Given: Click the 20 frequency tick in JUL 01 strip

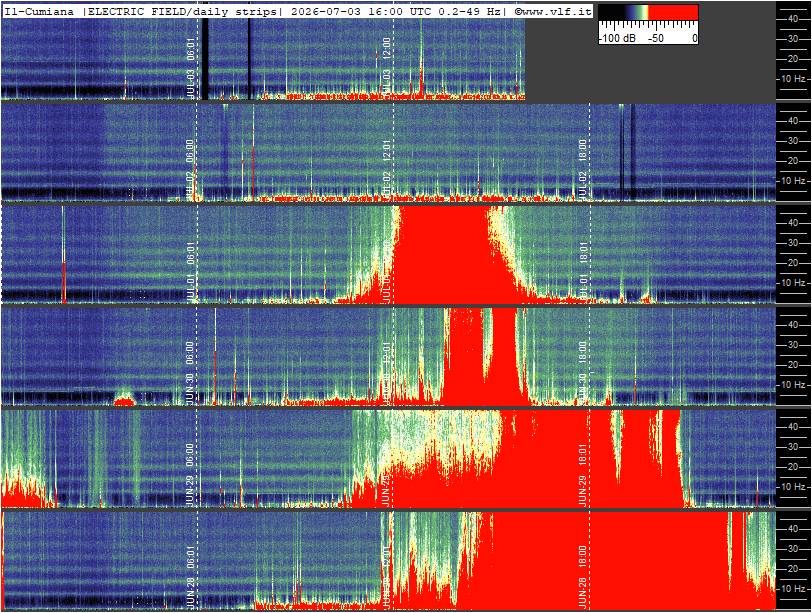Looking at the screenshot, I should point(792,263).
